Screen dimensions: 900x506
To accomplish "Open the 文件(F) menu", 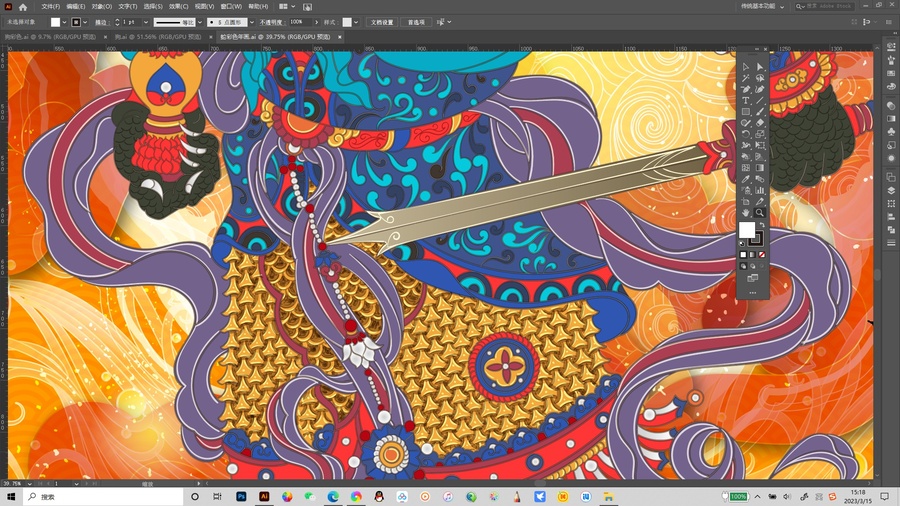I will [x=51, y=6].
